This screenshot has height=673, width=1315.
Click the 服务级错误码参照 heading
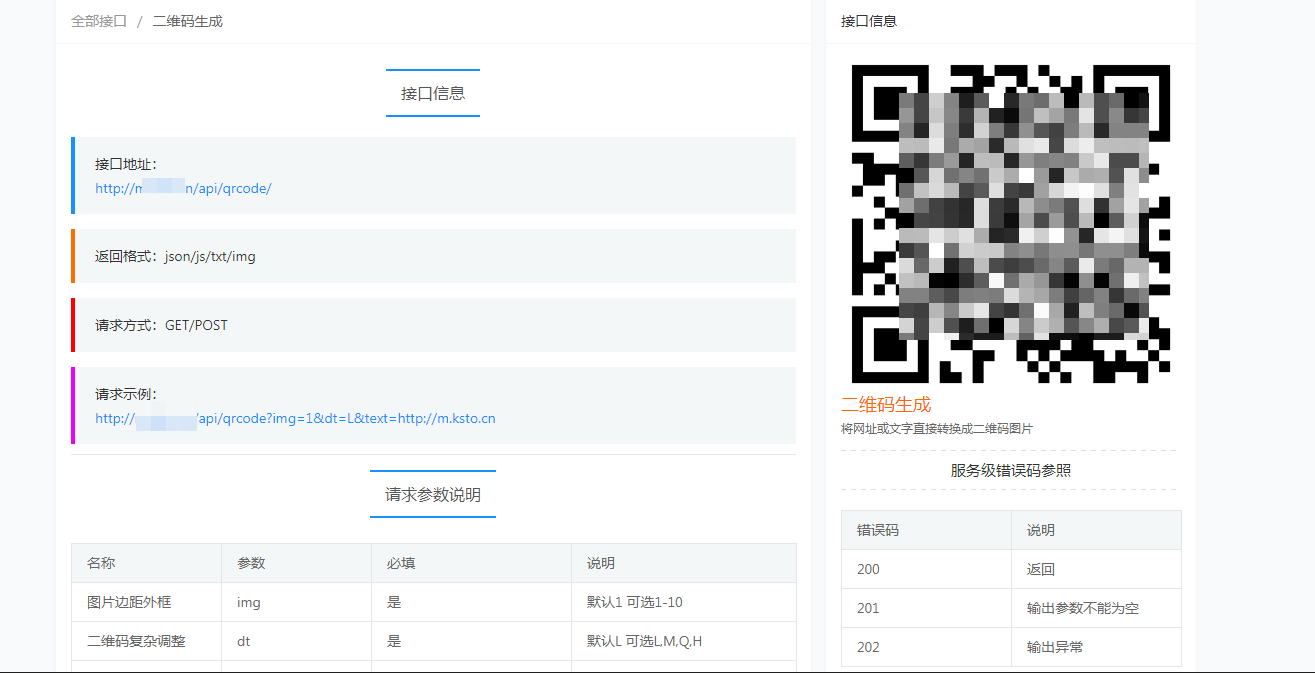pos(1011,470)
